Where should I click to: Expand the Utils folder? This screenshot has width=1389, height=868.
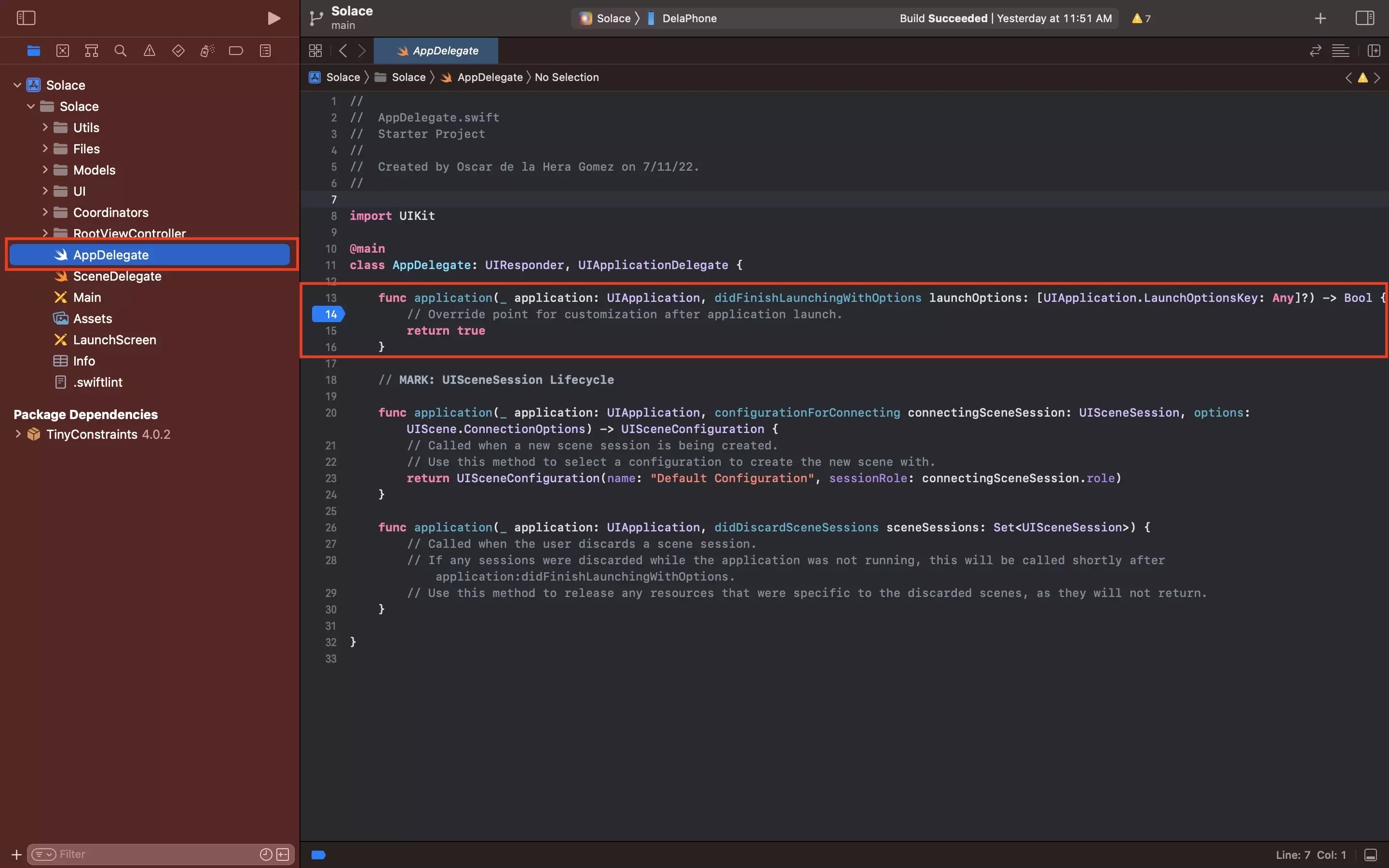[45, 127]
